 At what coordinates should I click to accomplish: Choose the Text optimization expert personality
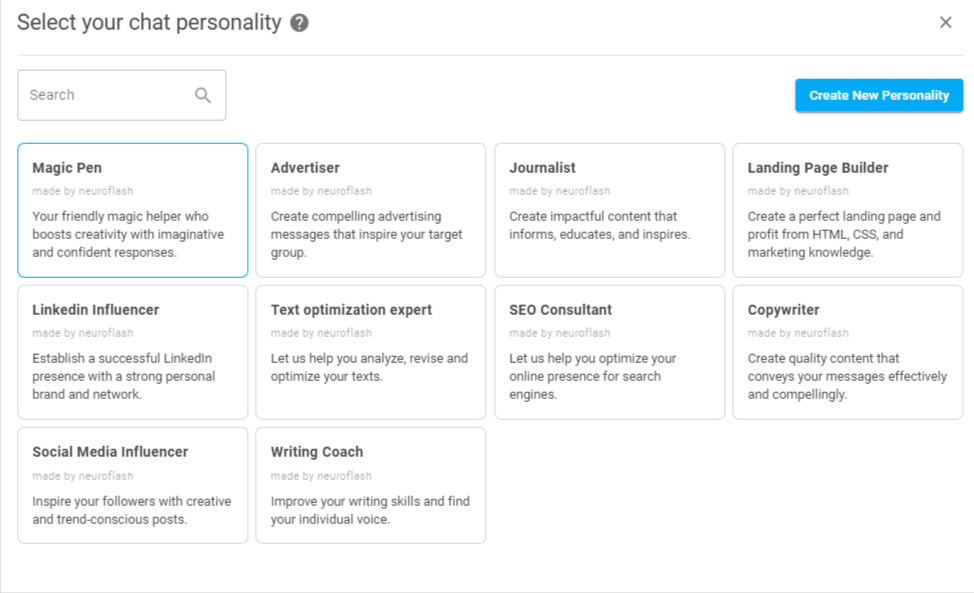coord(371,352)
